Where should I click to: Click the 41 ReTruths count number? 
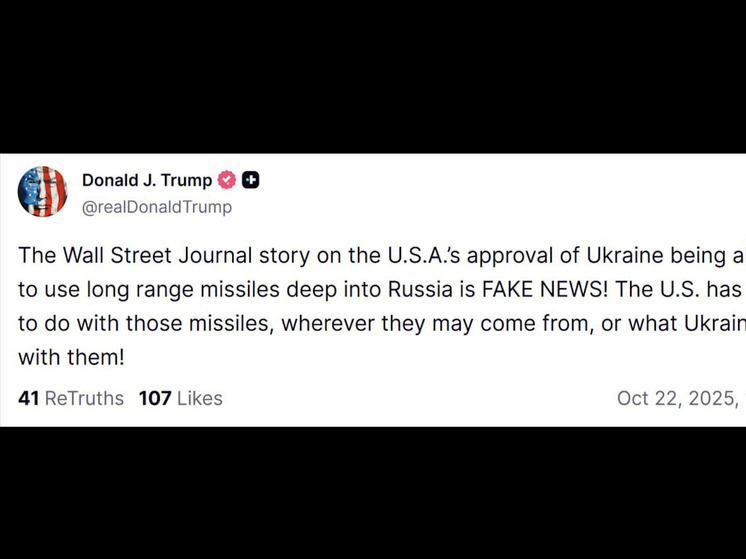(x=28, y=398)
